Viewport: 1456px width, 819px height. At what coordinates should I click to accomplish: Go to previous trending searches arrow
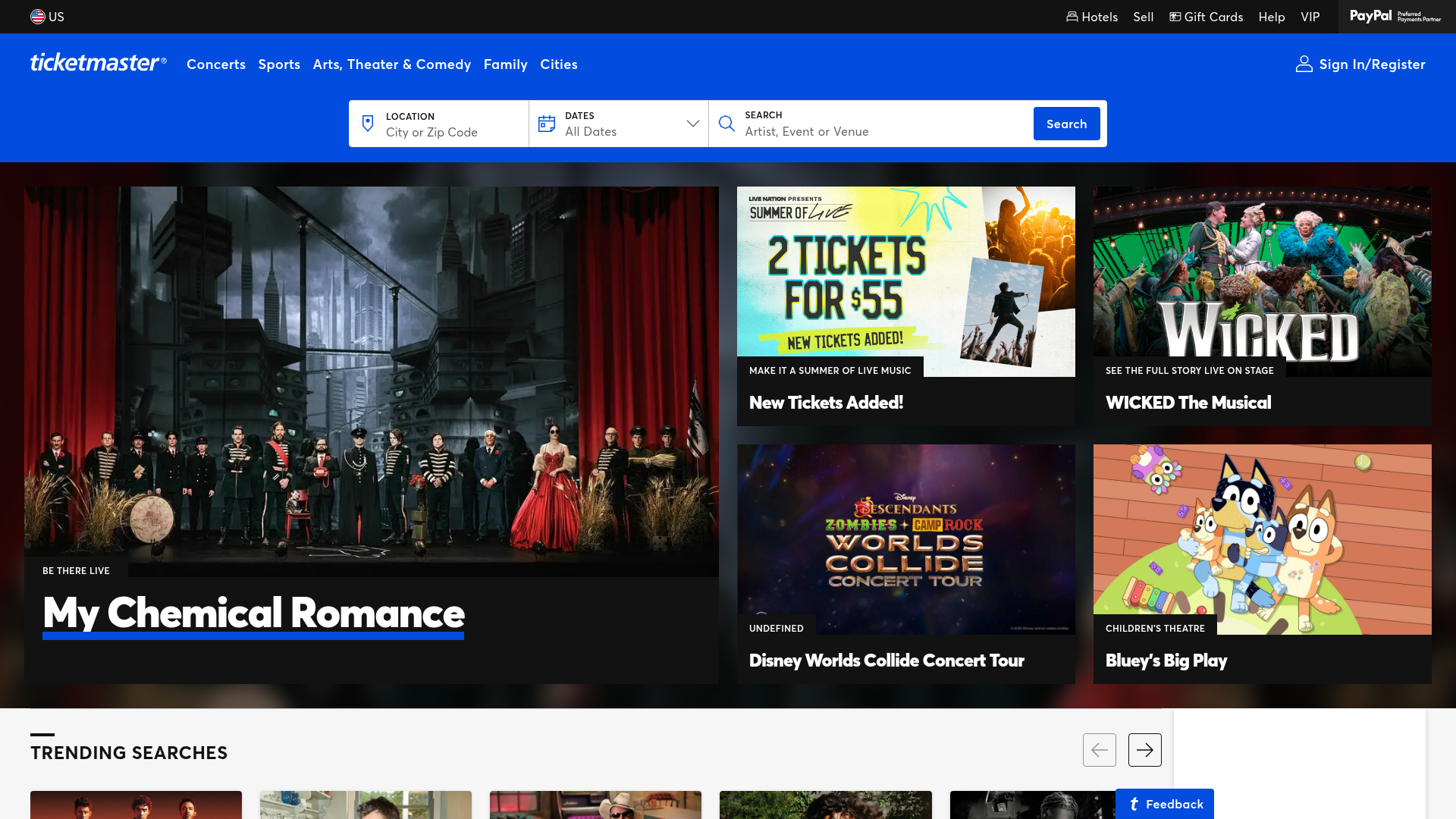(1100, 750)
